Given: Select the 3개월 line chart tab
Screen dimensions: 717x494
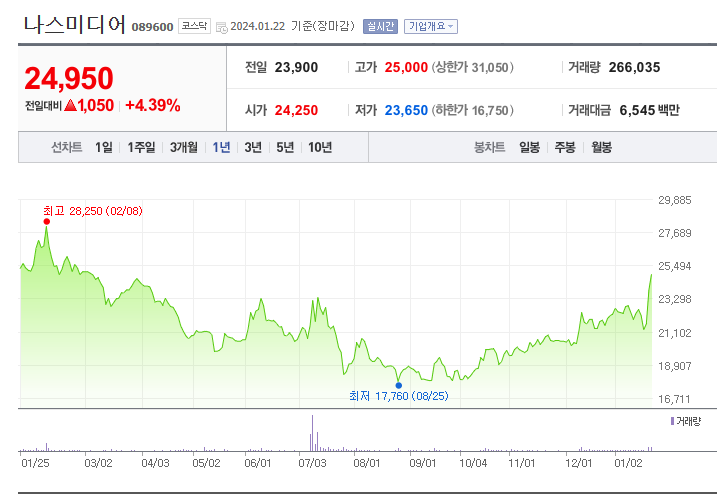Looking at the screenshot, I should tap(184, 147).
